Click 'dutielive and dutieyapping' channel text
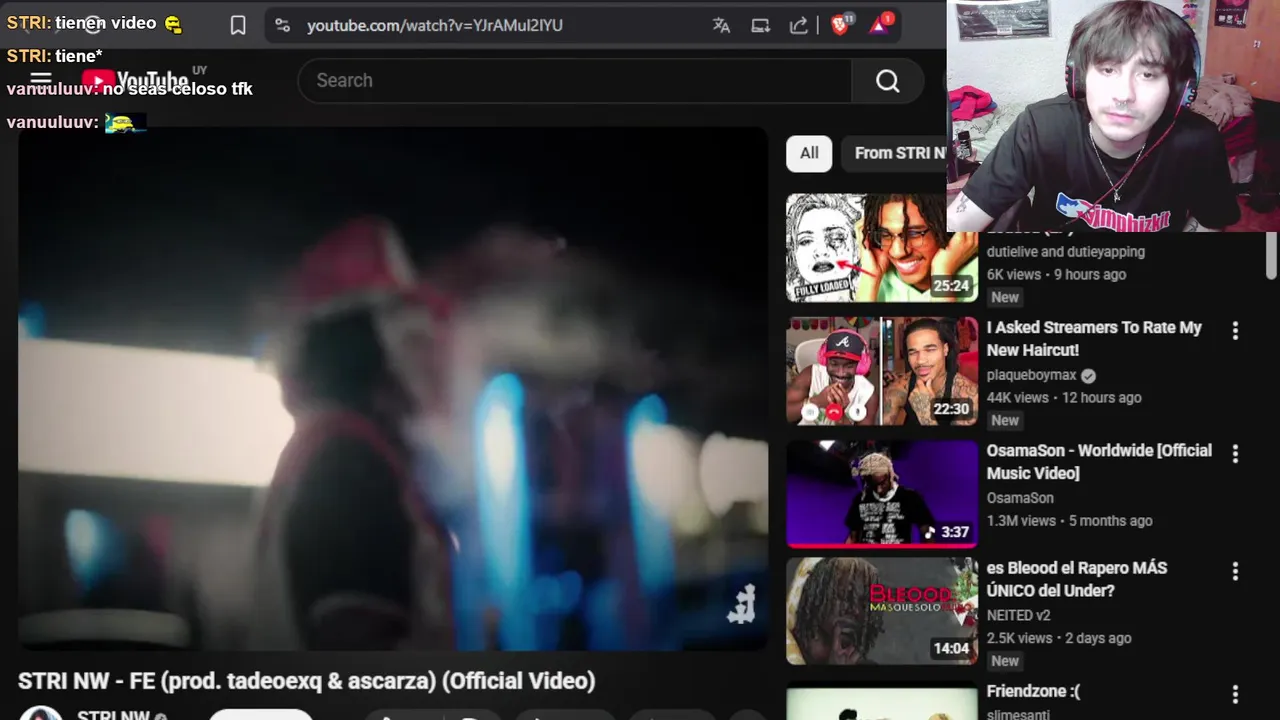The image size is (1280, 720). (1066, 252)
